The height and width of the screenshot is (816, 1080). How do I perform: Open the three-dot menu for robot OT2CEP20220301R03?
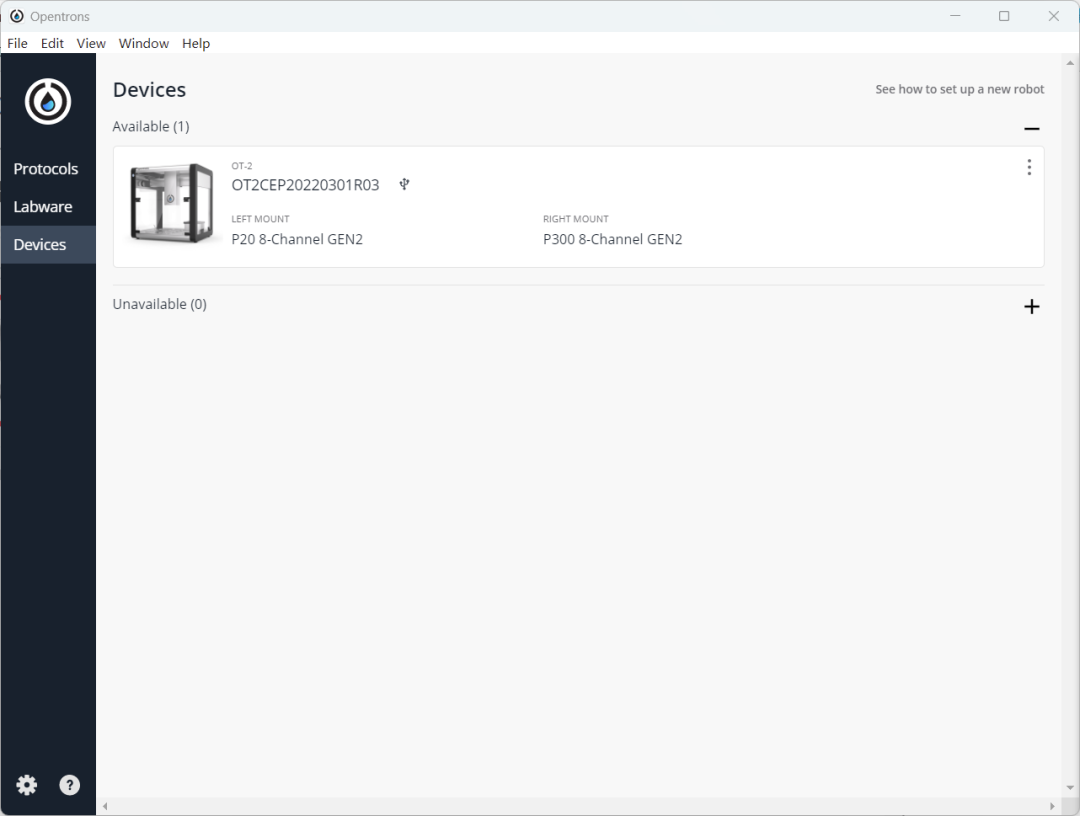coord(1029,167)
